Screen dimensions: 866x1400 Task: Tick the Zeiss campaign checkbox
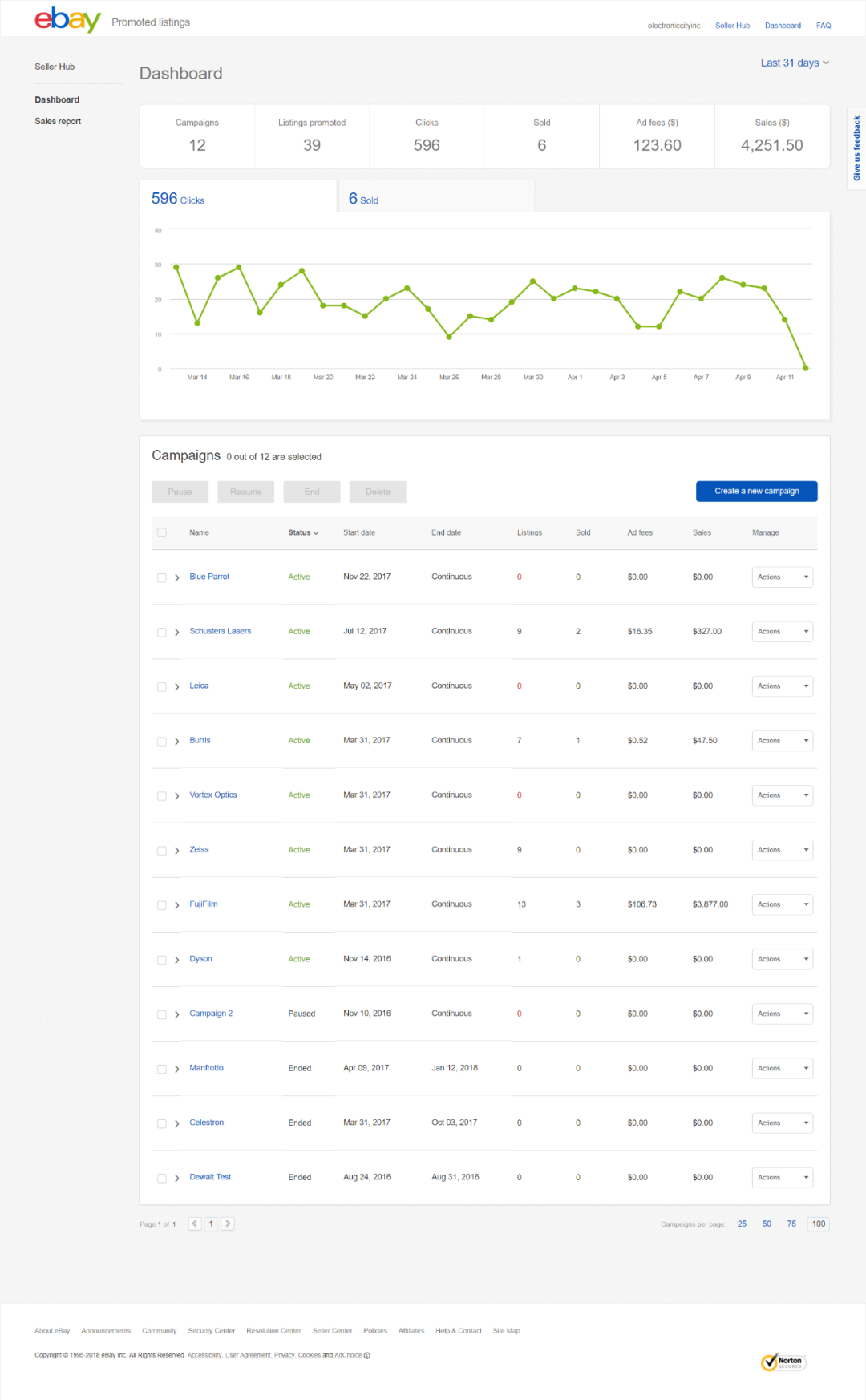(162, 850)
